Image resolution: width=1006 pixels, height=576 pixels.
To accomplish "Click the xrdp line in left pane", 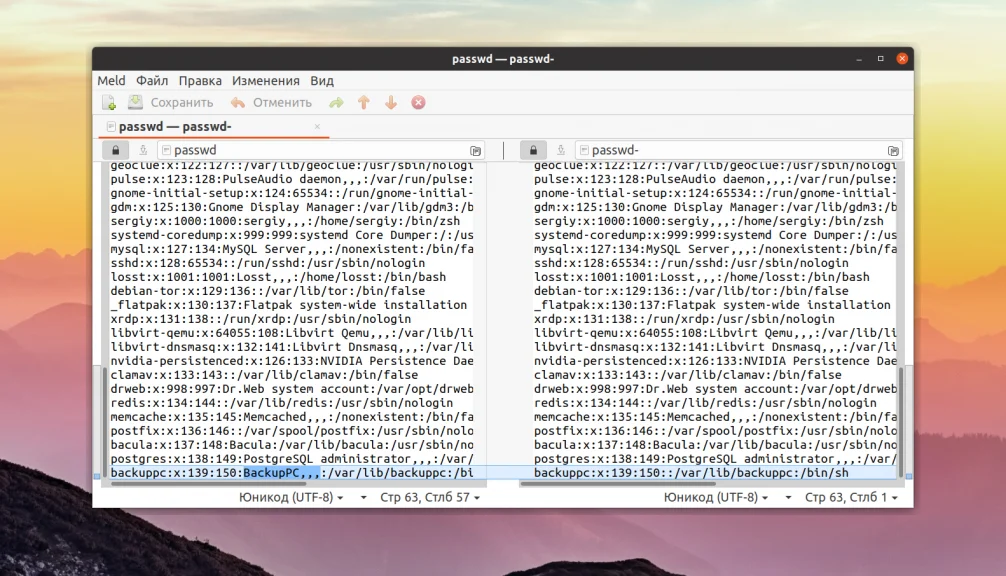I will click(x=260, y=319).
